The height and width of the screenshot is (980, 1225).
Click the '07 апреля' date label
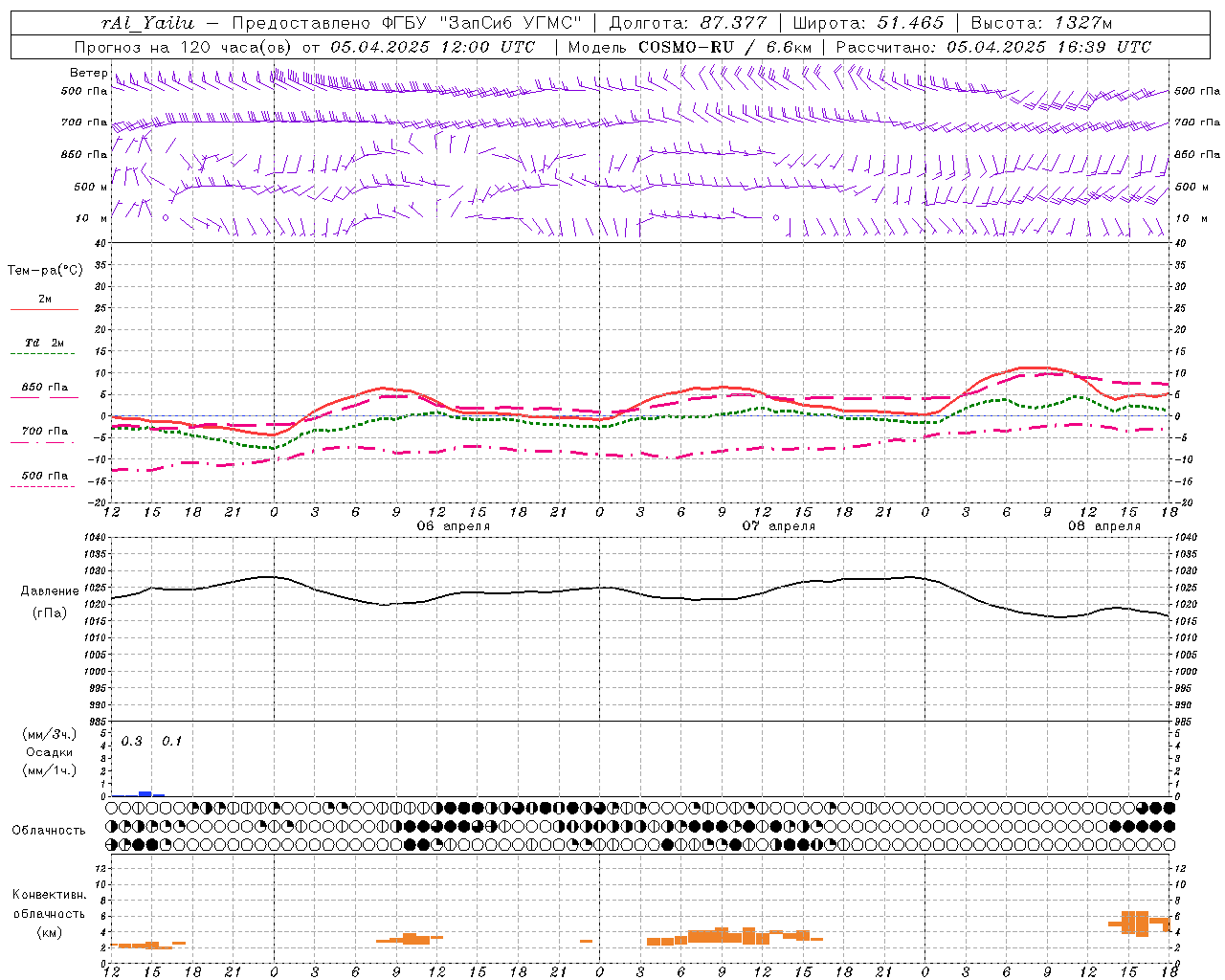pos(779,526)
